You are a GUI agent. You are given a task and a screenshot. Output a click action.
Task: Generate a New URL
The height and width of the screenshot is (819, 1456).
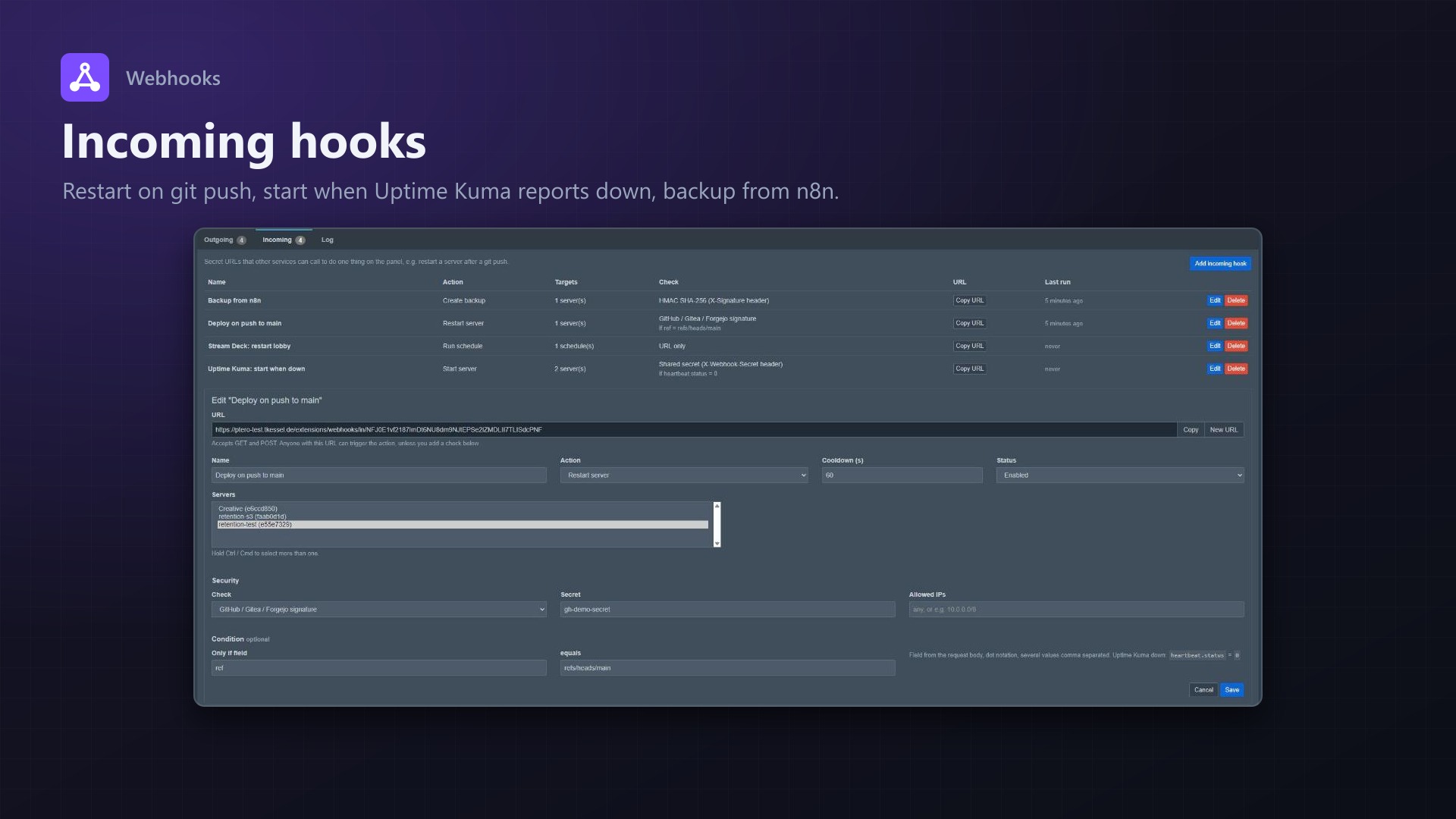click(x=1224, y=430)
